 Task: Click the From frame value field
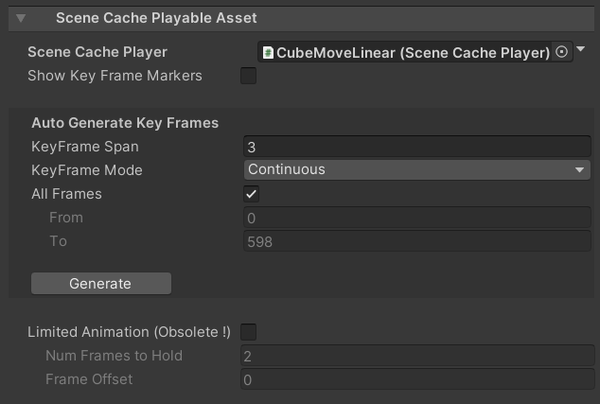tap(416, 218)
